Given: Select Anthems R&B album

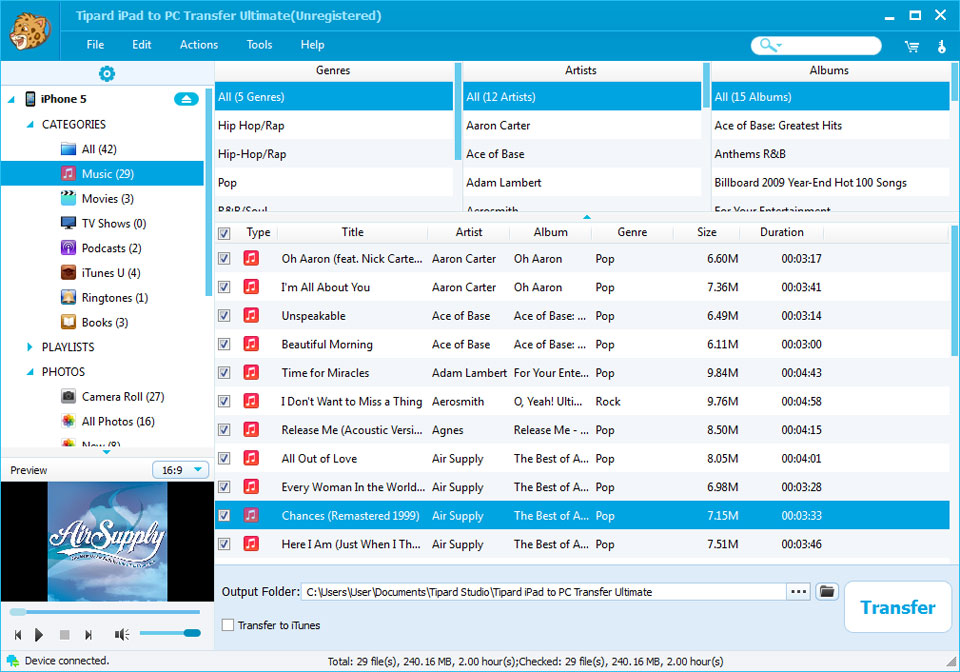Looking at the screenshot, I should point(830,154).
